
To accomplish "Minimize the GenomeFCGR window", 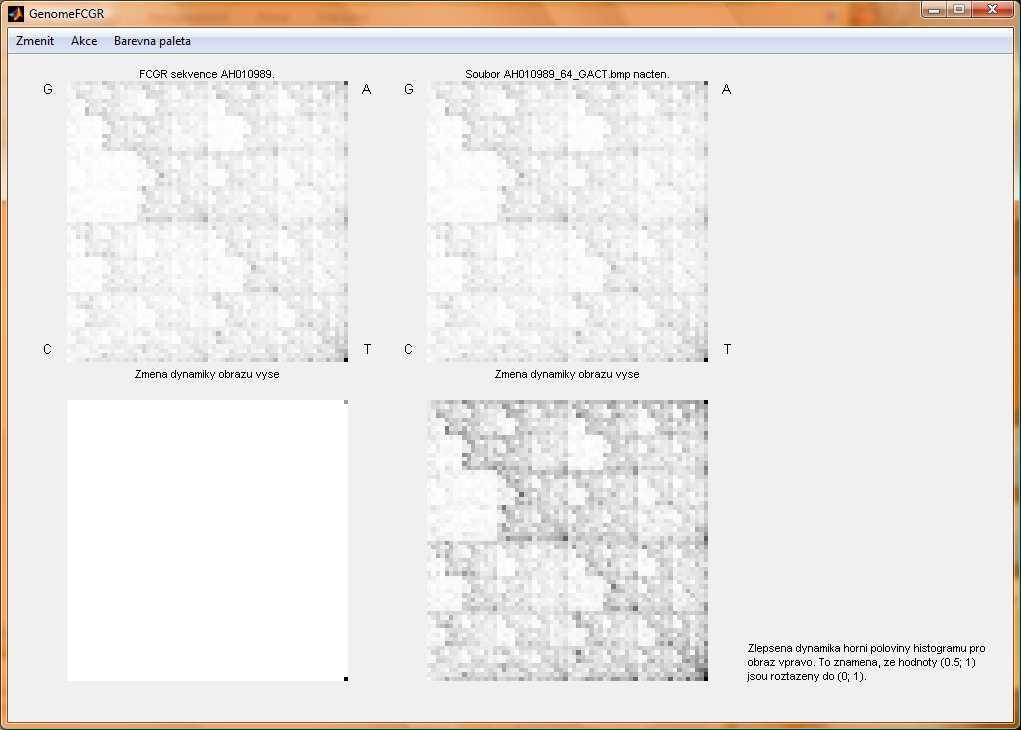I will [x=934, y=9].
